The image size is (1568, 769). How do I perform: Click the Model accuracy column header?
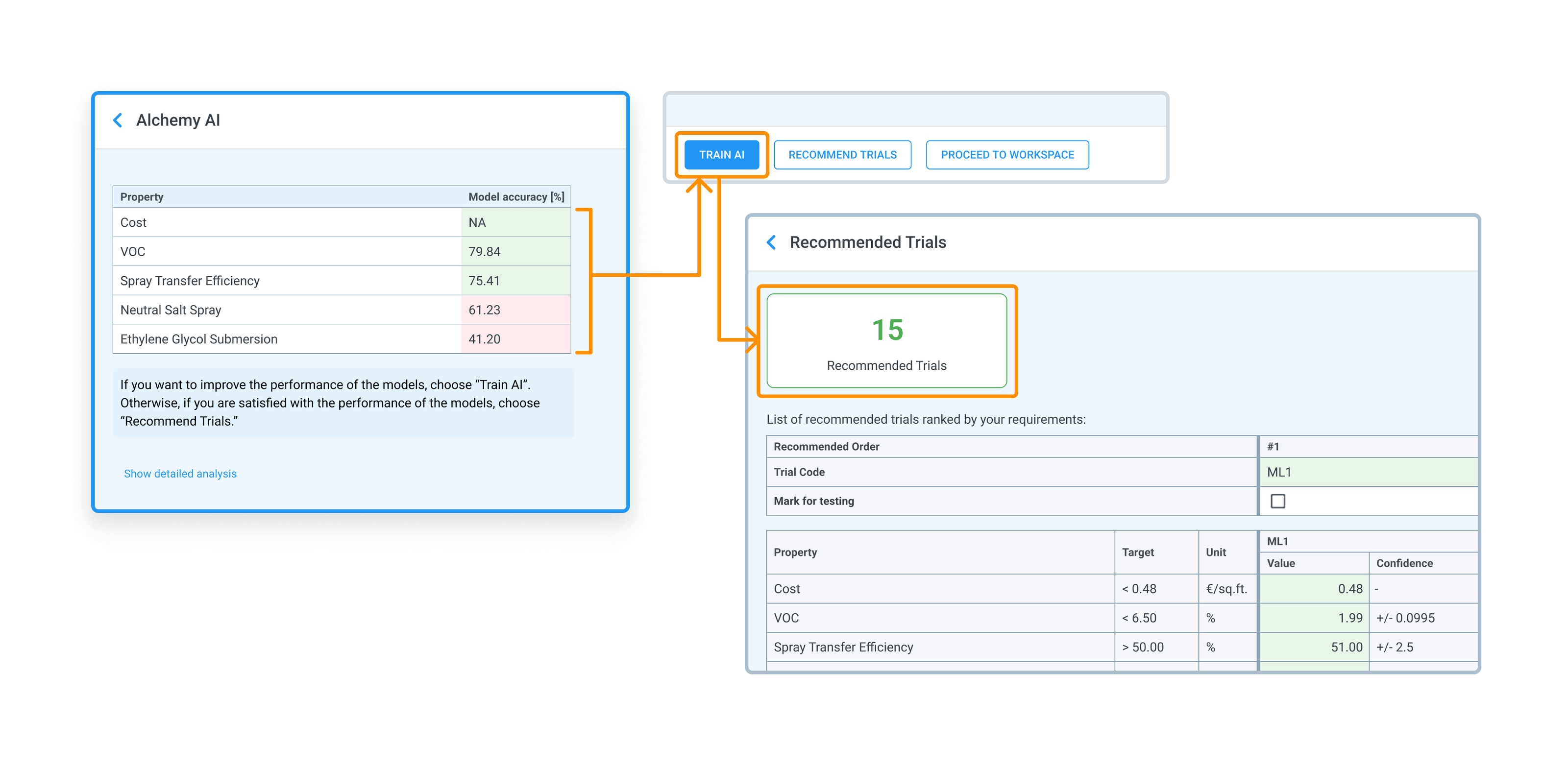[x=515, y=197]
